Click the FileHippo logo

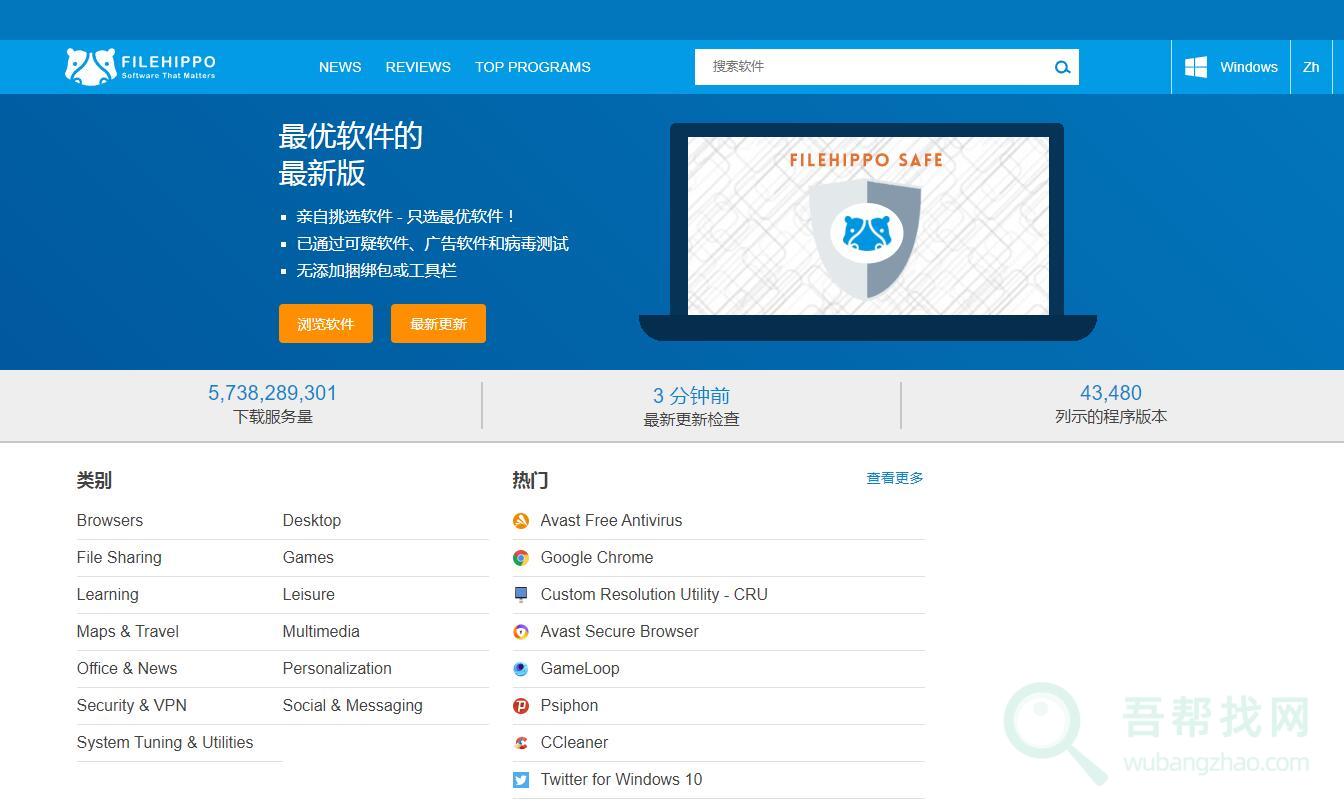click(x=140, y=67)
